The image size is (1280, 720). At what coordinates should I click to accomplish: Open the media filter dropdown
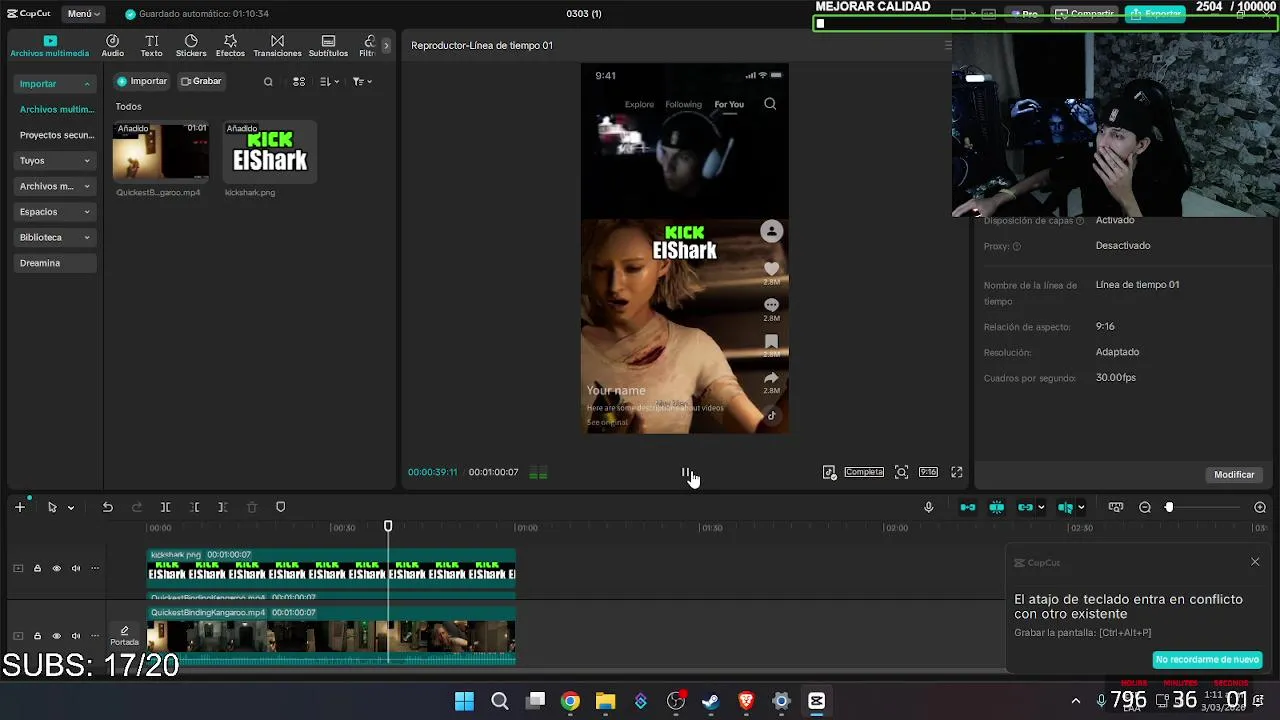click(362, 82)
